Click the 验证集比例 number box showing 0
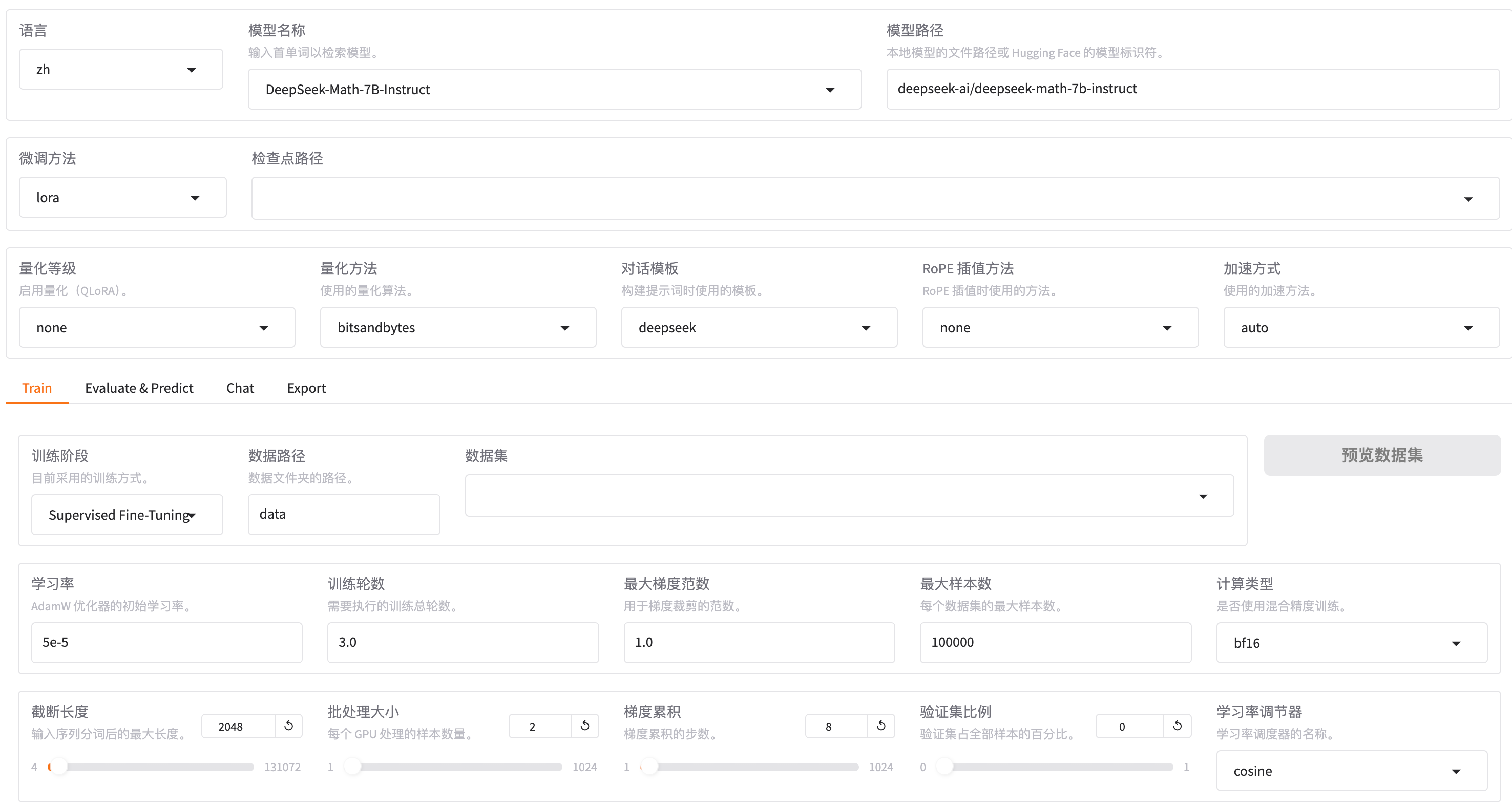 (1130, 726)
